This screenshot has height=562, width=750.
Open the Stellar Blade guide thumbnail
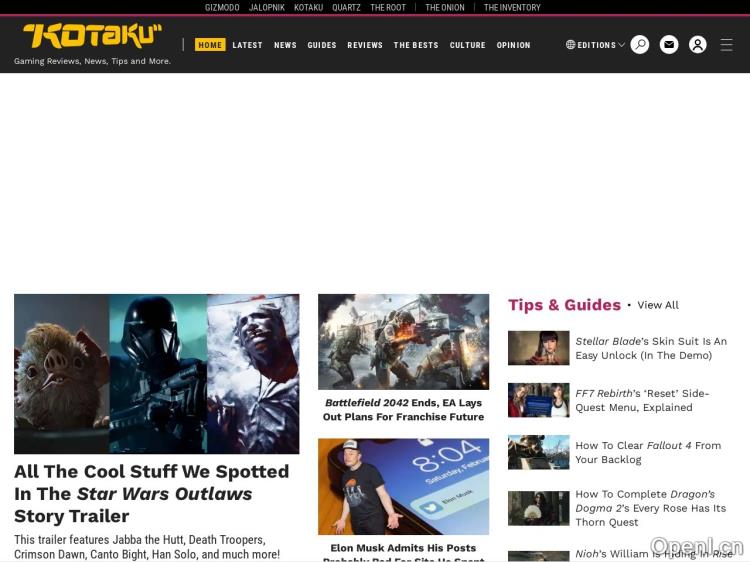click(x=538, y=348)
